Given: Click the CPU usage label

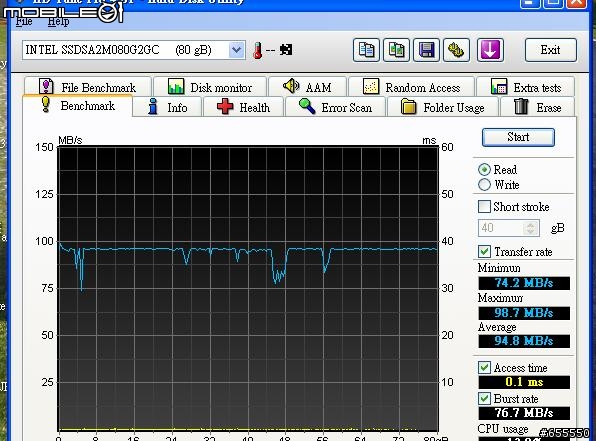Looking at the screenshot, I should coord(503,429).
